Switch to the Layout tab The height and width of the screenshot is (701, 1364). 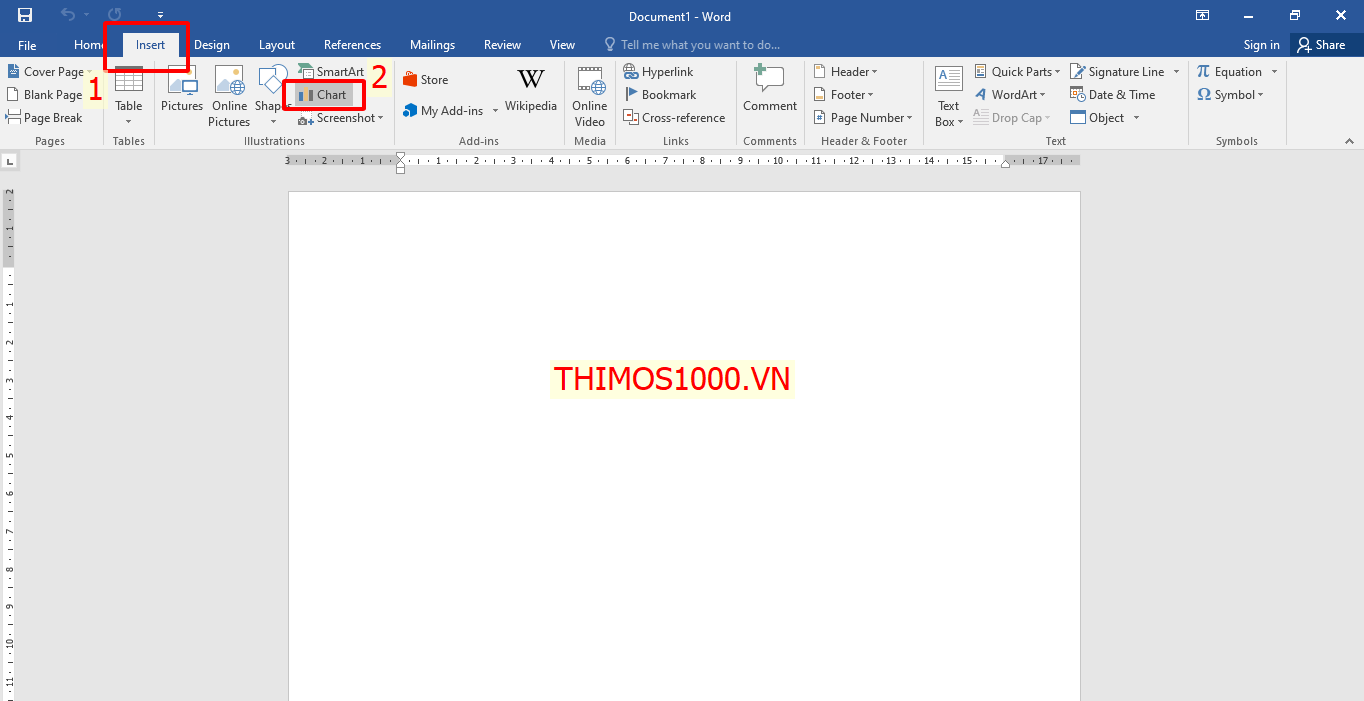[x=277, y=45]
